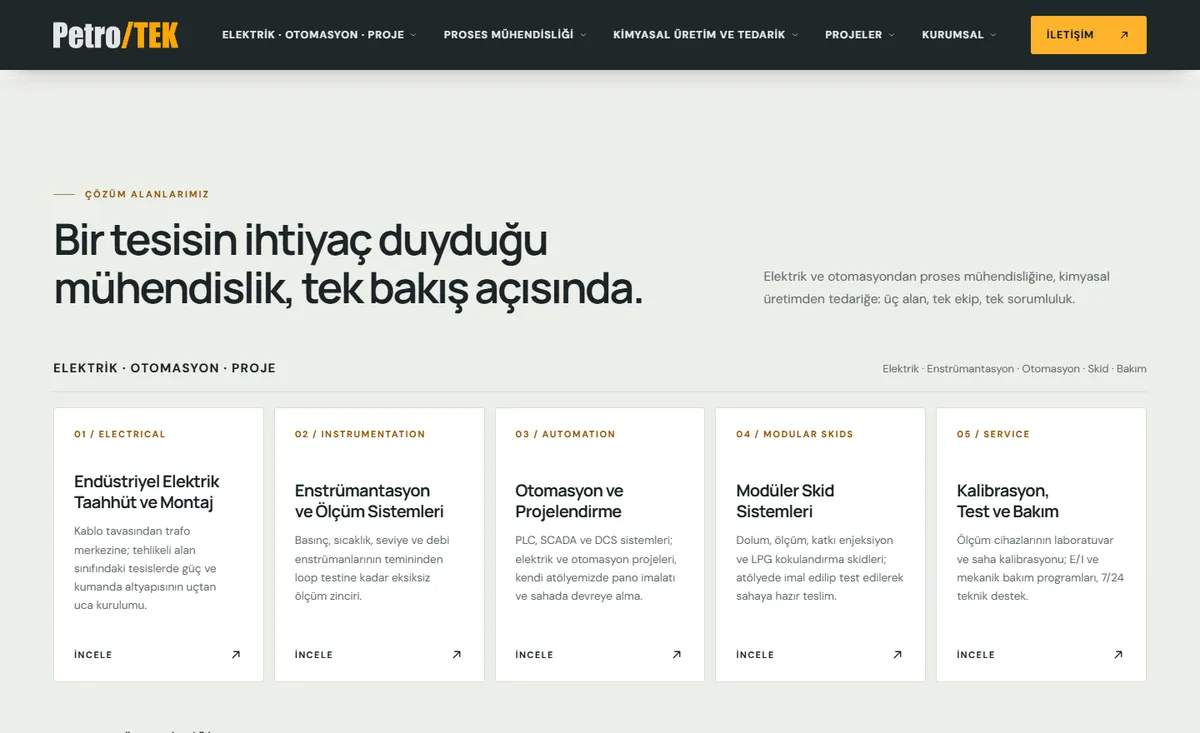Click the PetroTEK logo
Image resolution: width=1200 pixels, height=733 pixels.
click(116, 35)
